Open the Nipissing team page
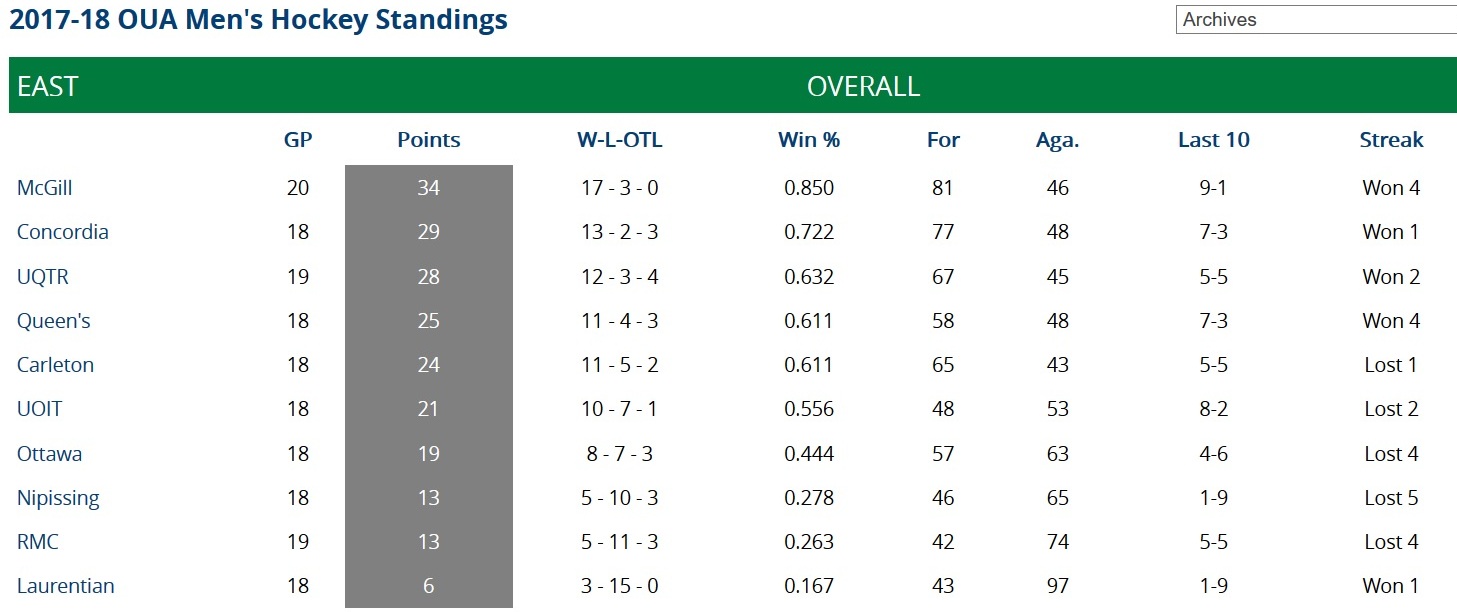Viewport: 1457px width, 612px height. tap(58, 498)
